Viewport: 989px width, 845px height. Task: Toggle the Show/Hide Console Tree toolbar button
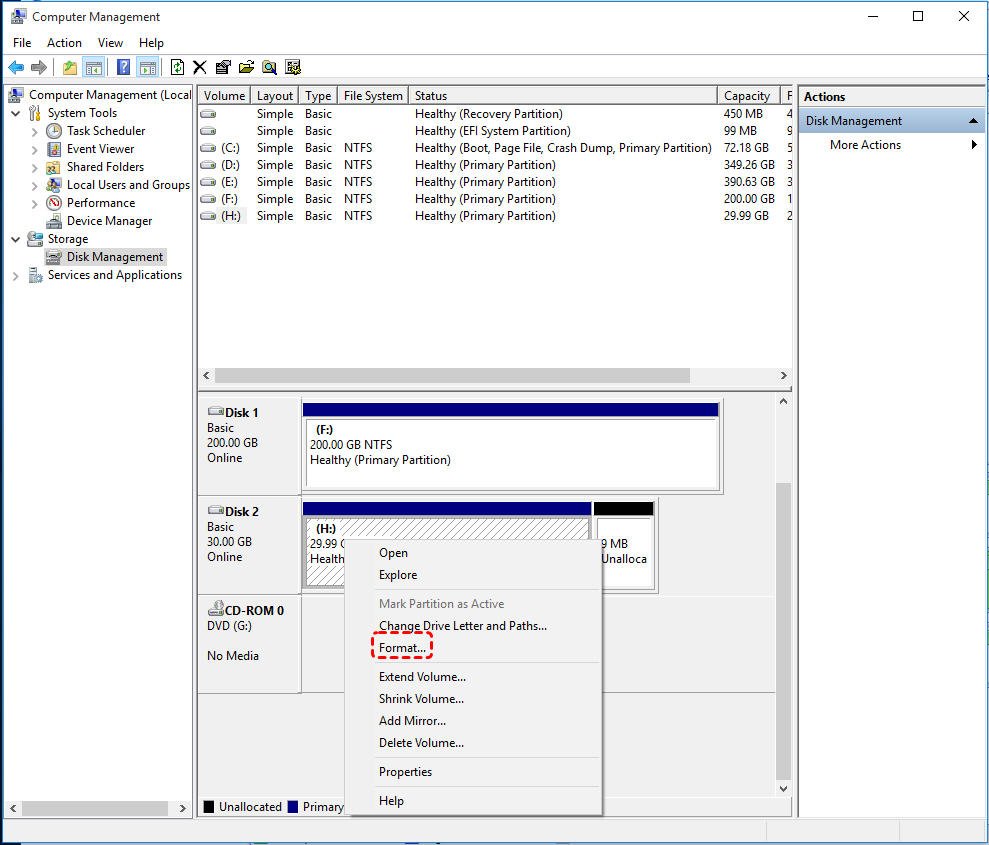[x=94, y=67]
